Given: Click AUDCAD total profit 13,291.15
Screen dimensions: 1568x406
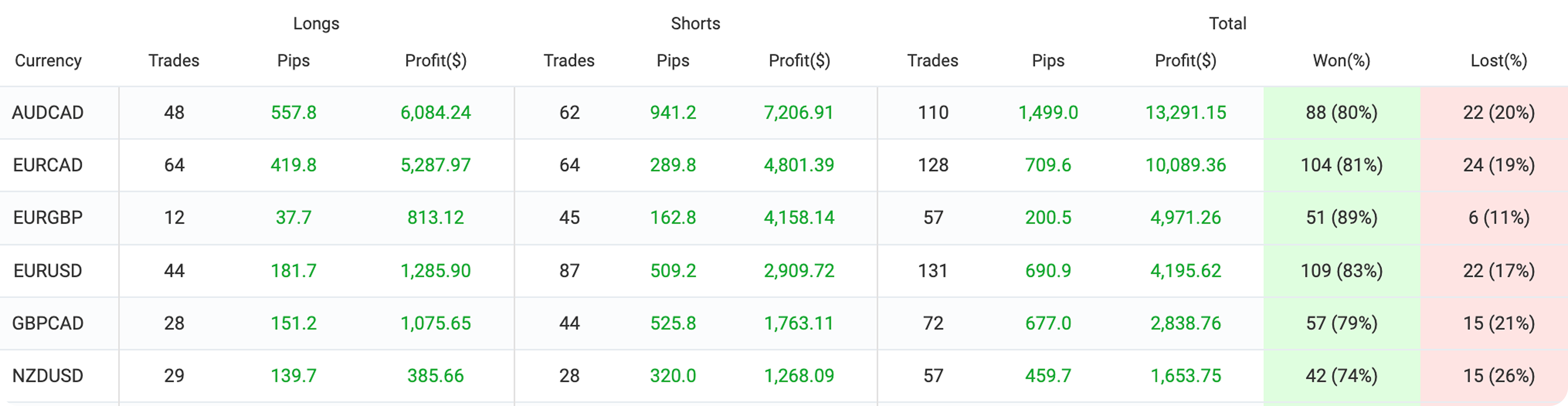Looking at the screenshot, I should pos(1185,112).
